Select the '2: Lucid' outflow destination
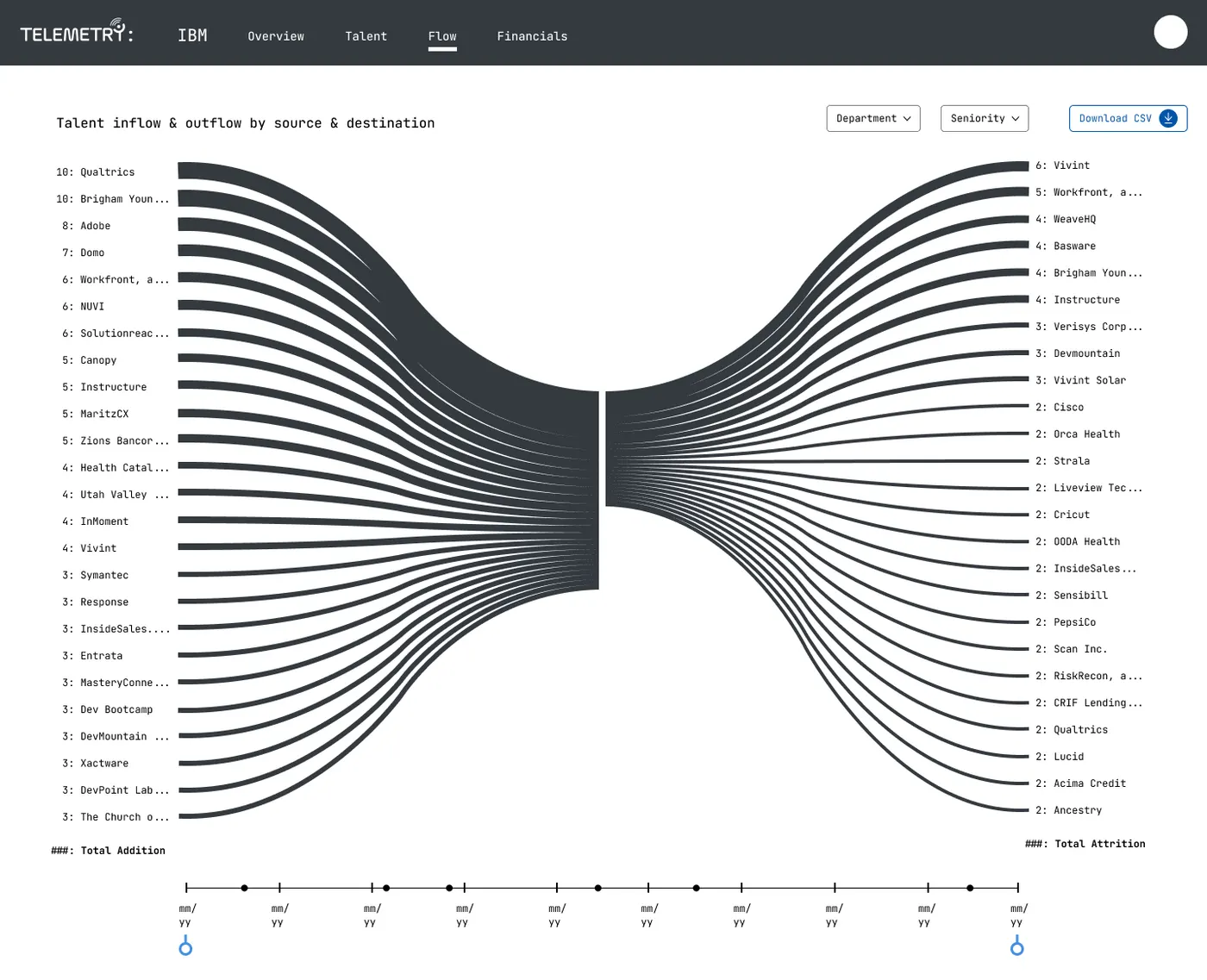The width and height of the screenshot is (1207, 980). click(x=1060, y=757)
